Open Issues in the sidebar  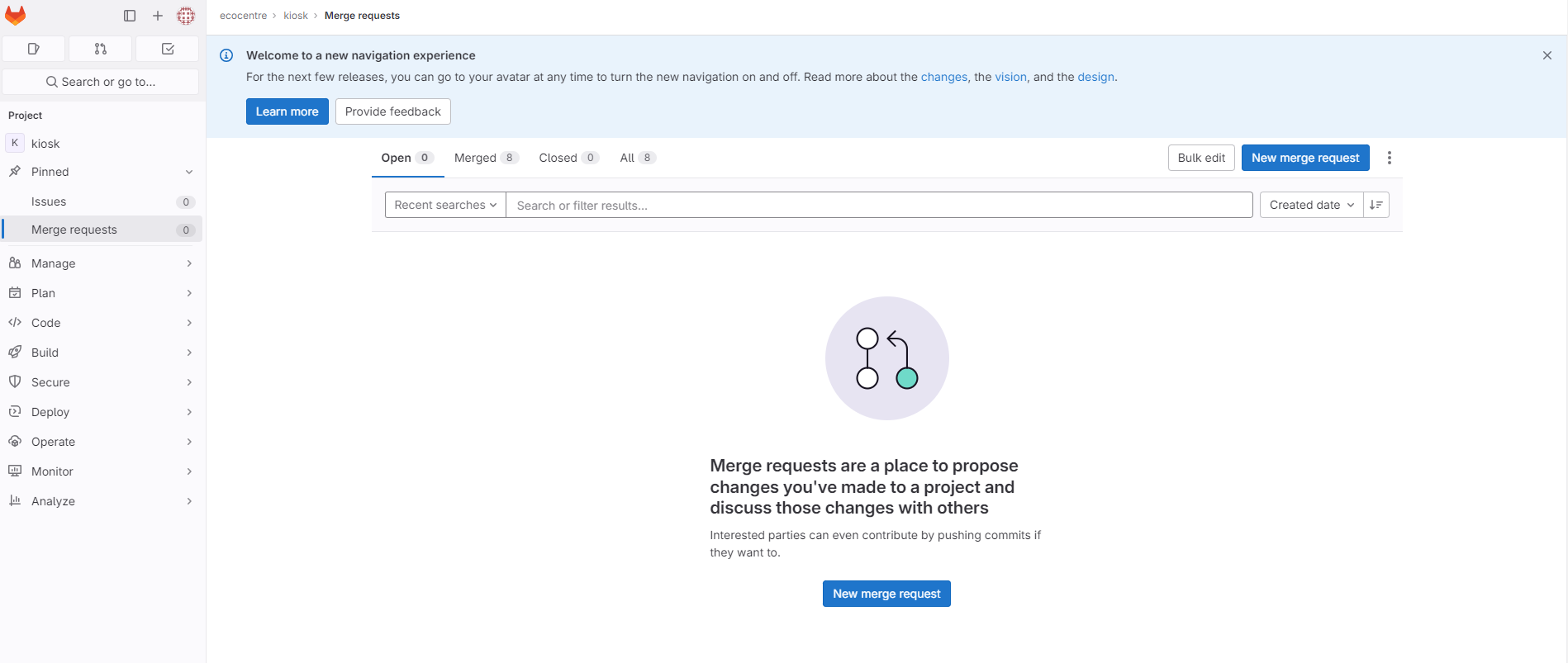pos(102,201)
